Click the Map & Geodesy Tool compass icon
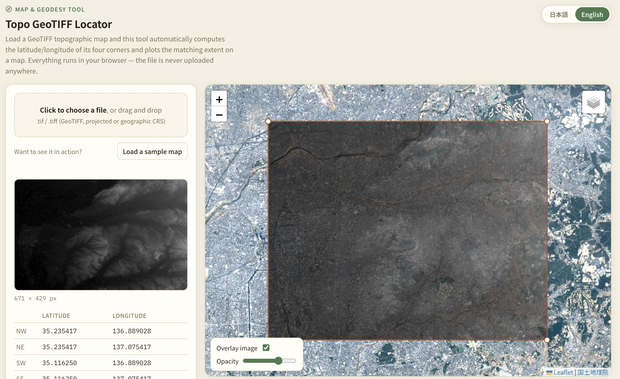The image size is (620, 379). click(x=9, y=9)
